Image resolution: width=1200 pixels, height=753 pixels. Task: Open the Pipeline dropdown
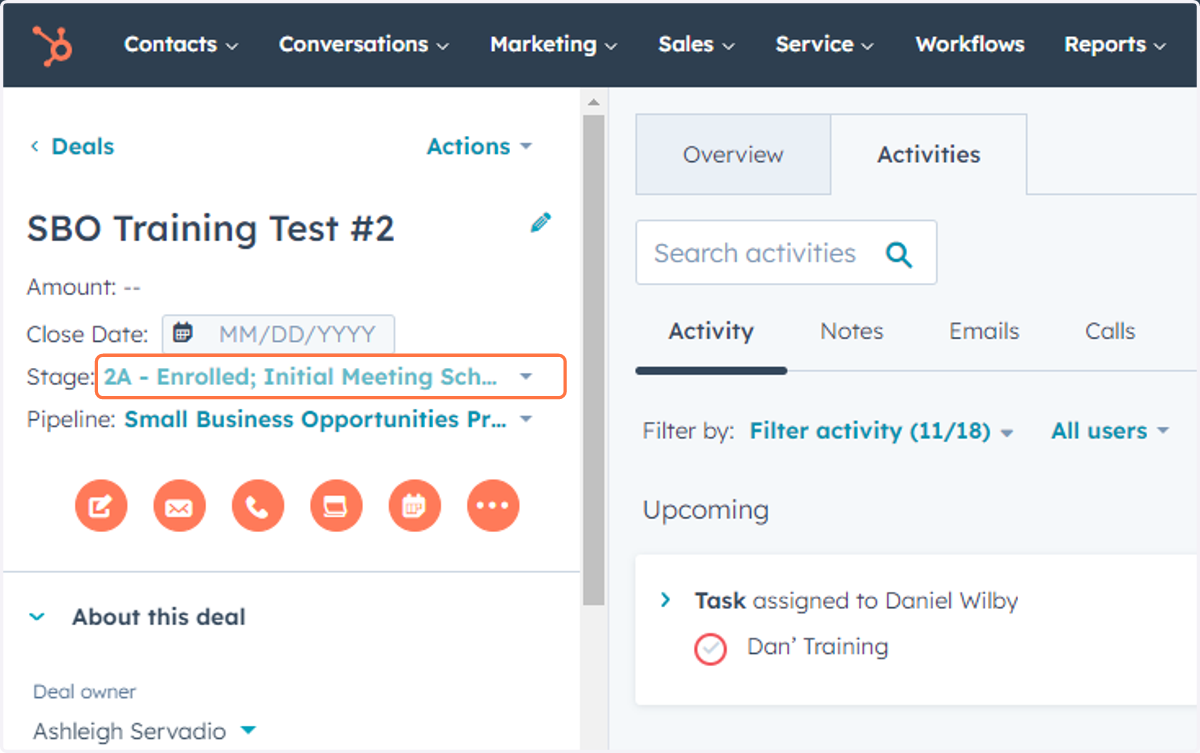[328, 419]
